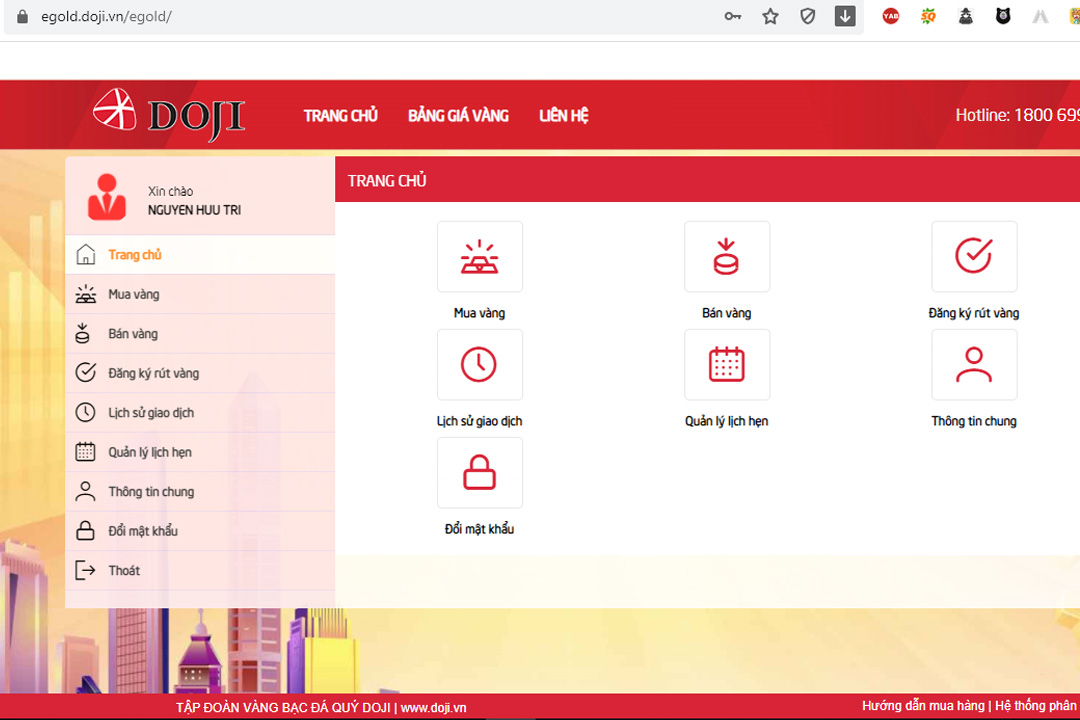The height and width of the screenshot is (720, 1080).
Task: Open LIÊN HỆ in top navigation
Action: click(563, 116)
